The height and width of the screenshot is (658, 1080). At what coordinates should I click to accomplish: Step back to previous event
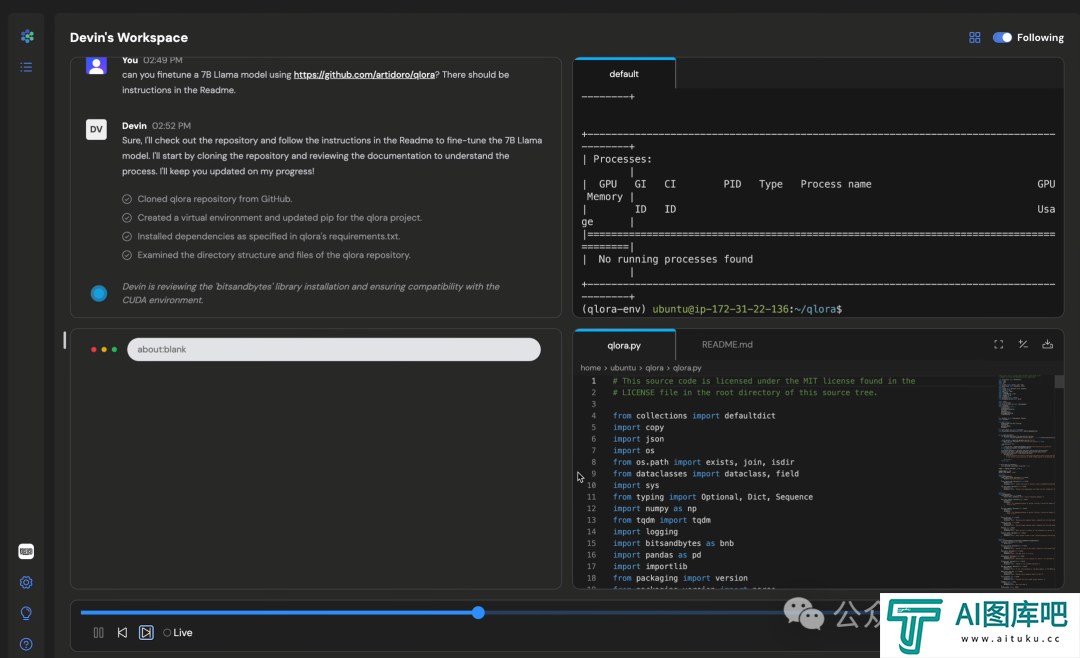pos(122,633)
